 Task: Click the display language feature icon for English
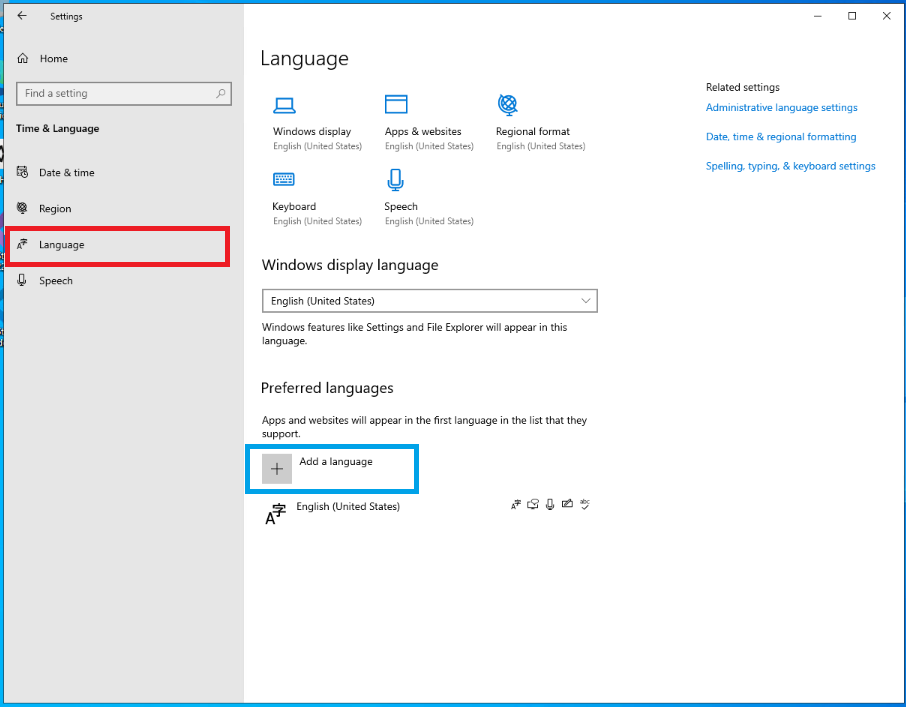(x=515, y=504)
